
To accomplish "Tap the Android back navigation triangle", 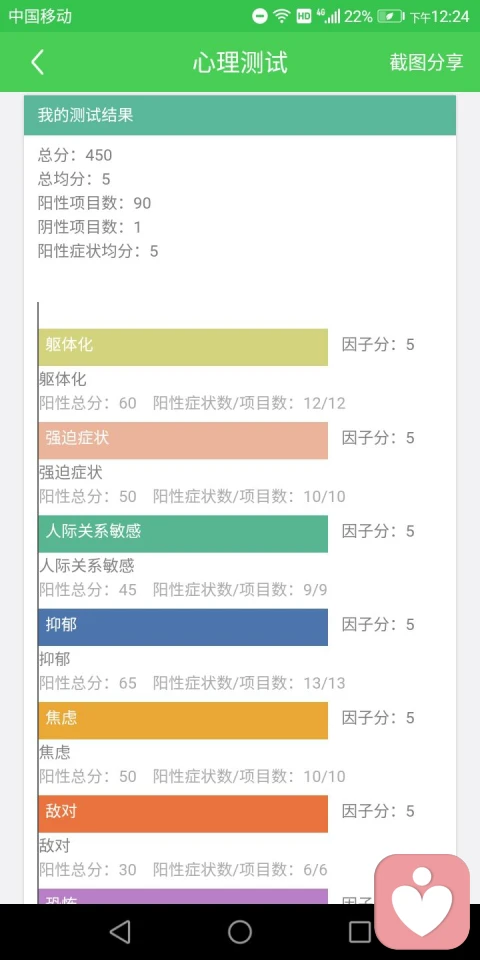I will coord(120,932).
